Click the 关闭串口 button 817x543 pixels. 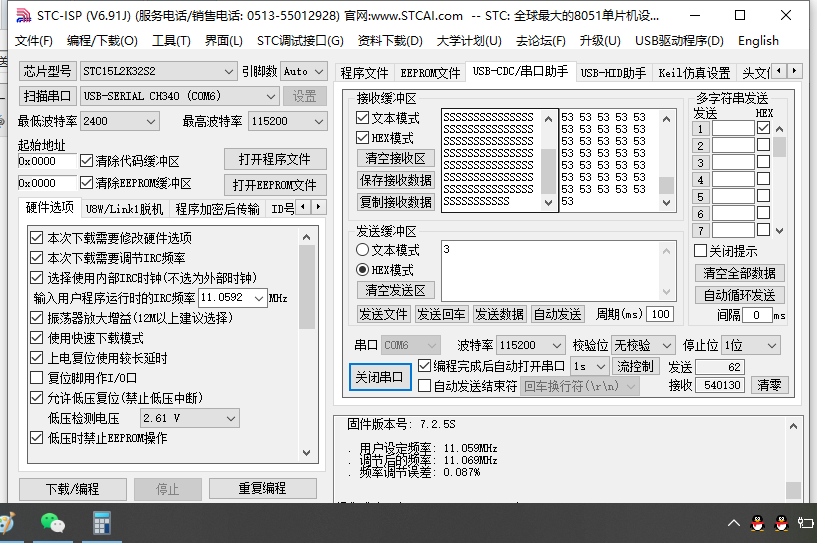(x=379, y=377)
